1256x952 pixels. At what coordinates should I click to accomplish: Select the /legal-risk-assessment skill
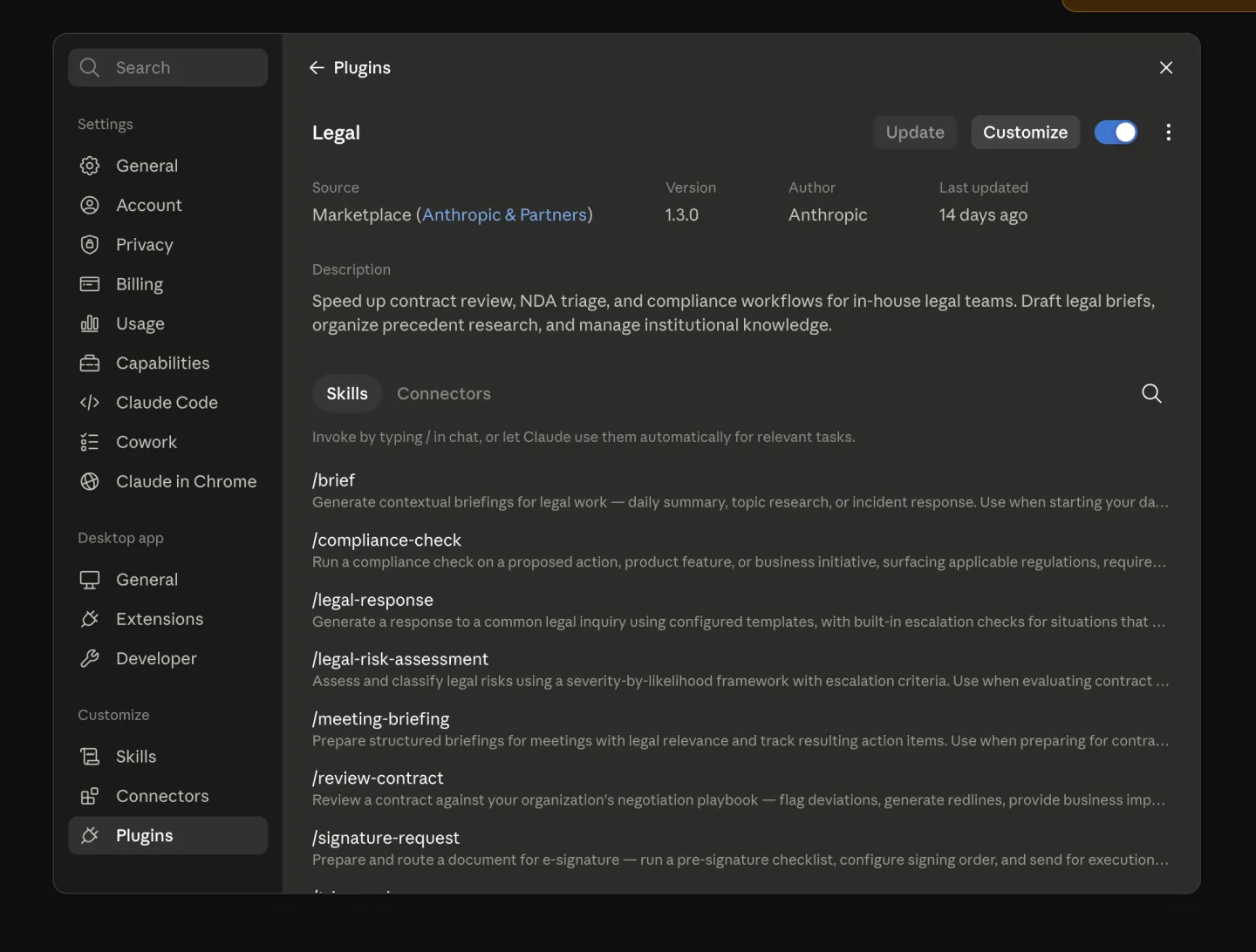741,669
